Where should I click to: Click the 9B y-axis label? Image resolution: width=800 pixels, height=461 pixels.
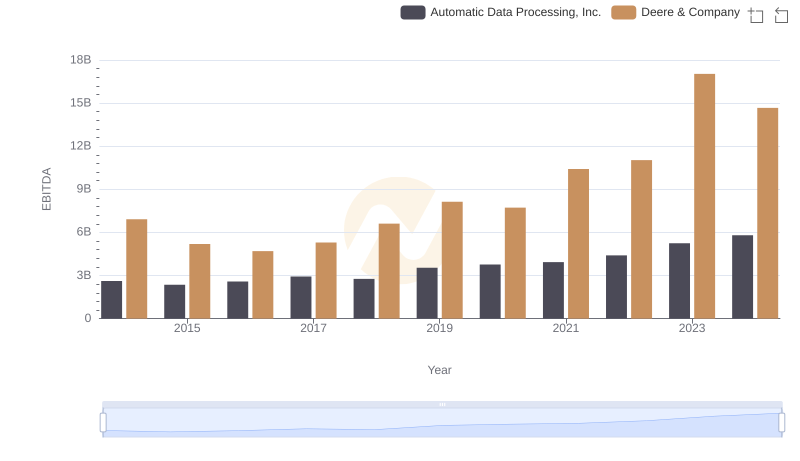coord(84,189)
